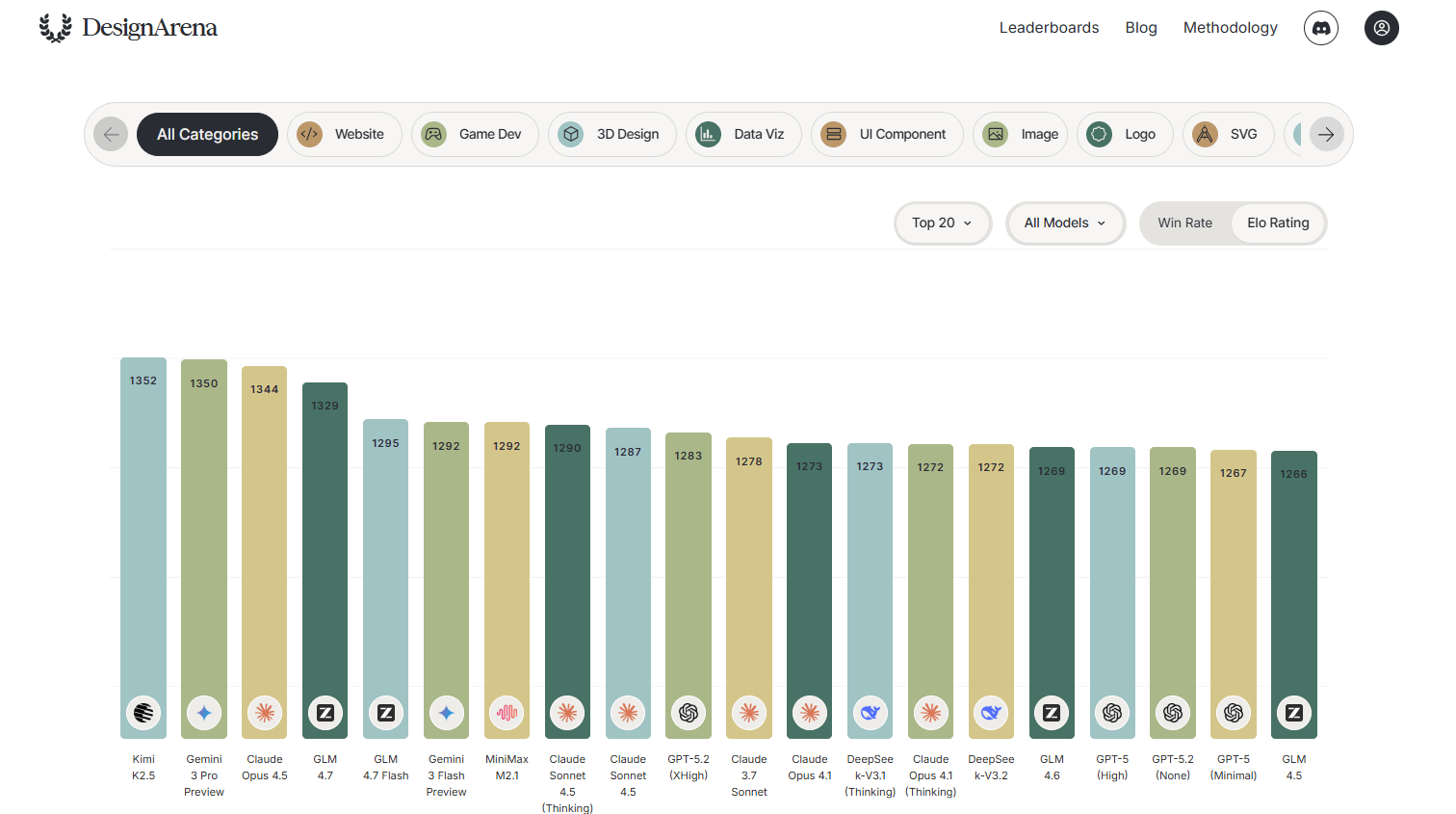Click the MiniMax M2.1 waveform icon

507,713
